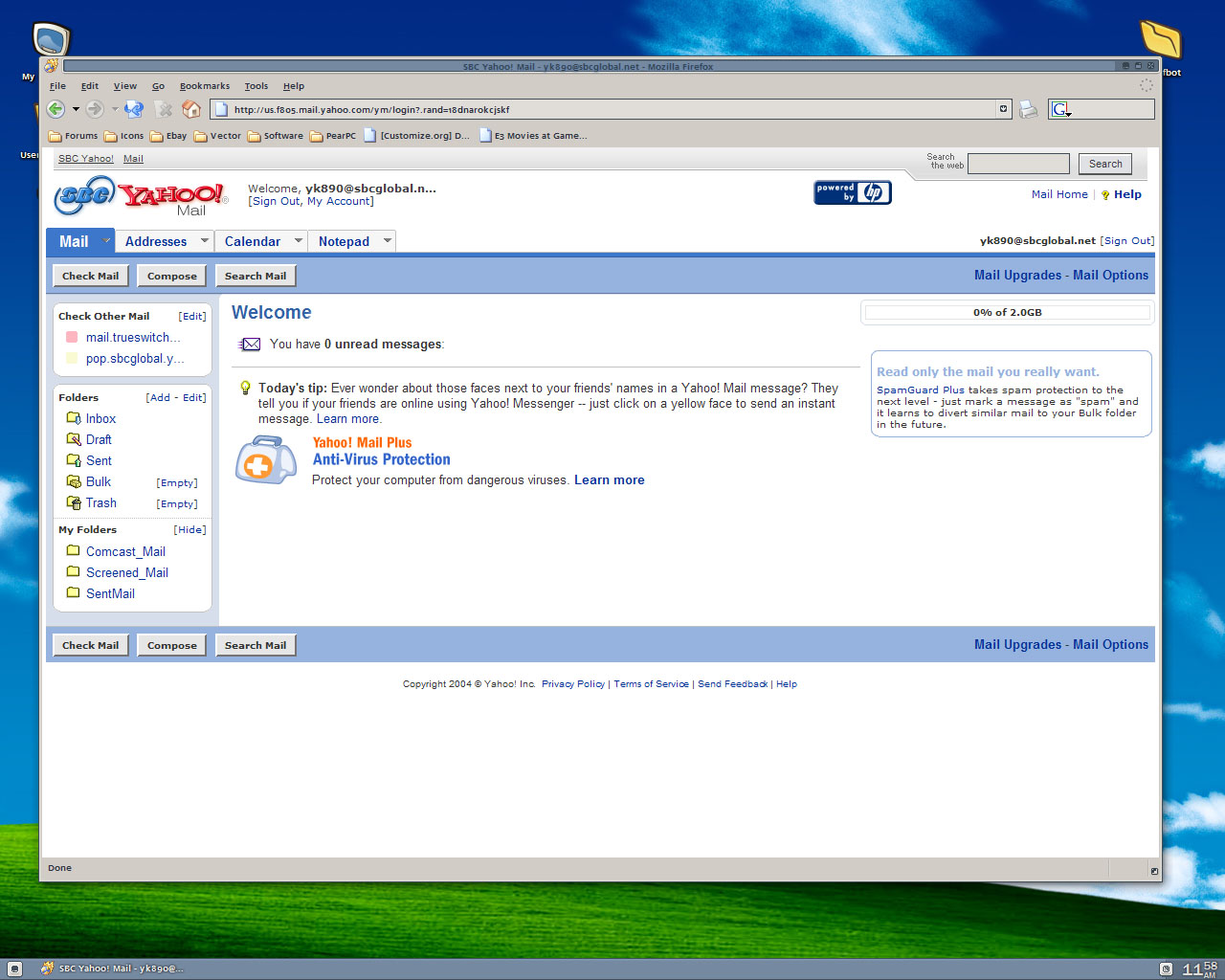Click the Google search box in toolbar
This screenshot has height=980, width=1225.
pyautogui.click(x=1101, y=109)
